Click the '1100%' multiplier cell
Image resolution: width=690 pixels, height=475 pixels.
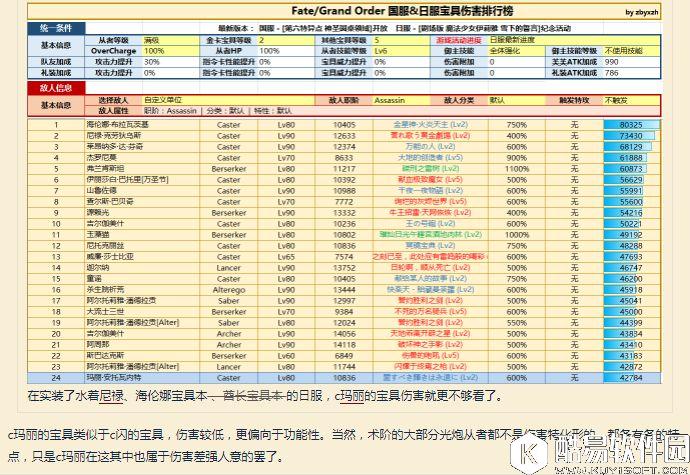[x=517, y=169]
